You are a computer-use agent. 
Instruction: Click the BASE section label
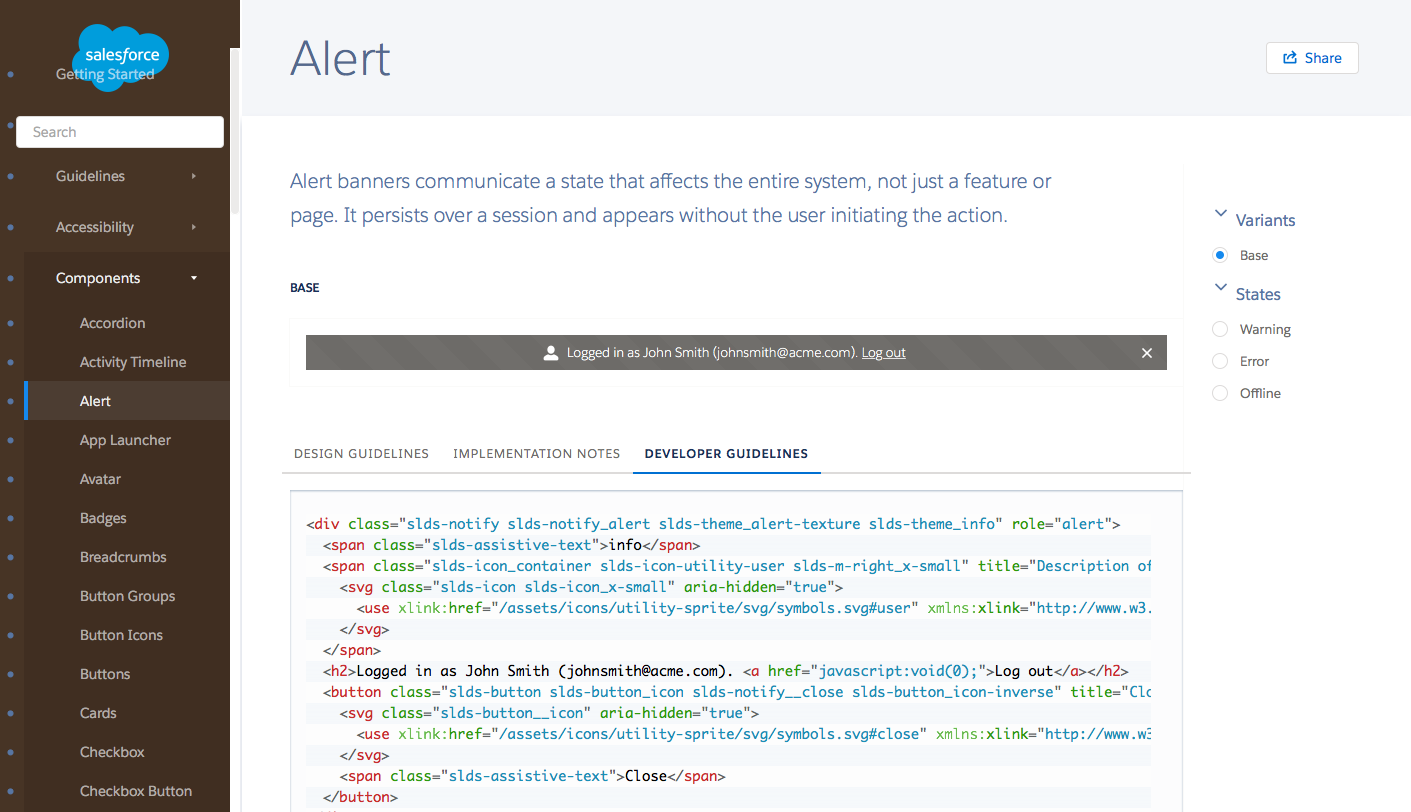[305, 288]
